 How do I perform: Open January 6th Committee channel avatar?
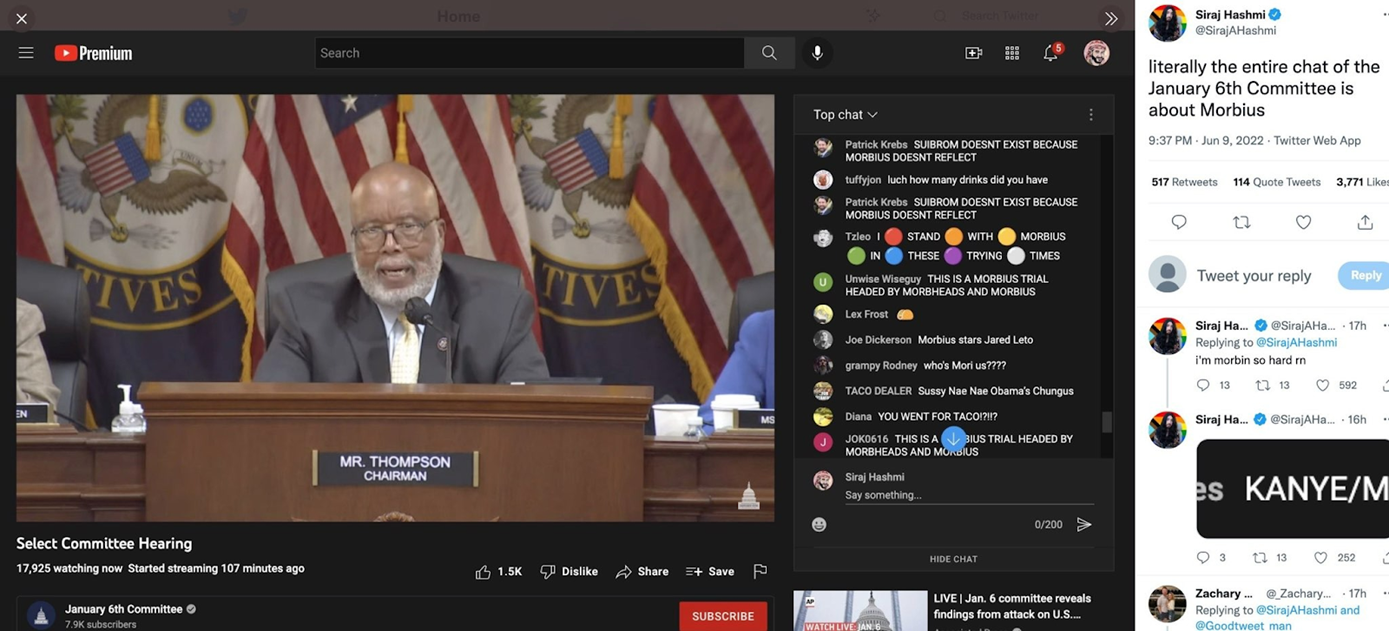pos(41,615)
